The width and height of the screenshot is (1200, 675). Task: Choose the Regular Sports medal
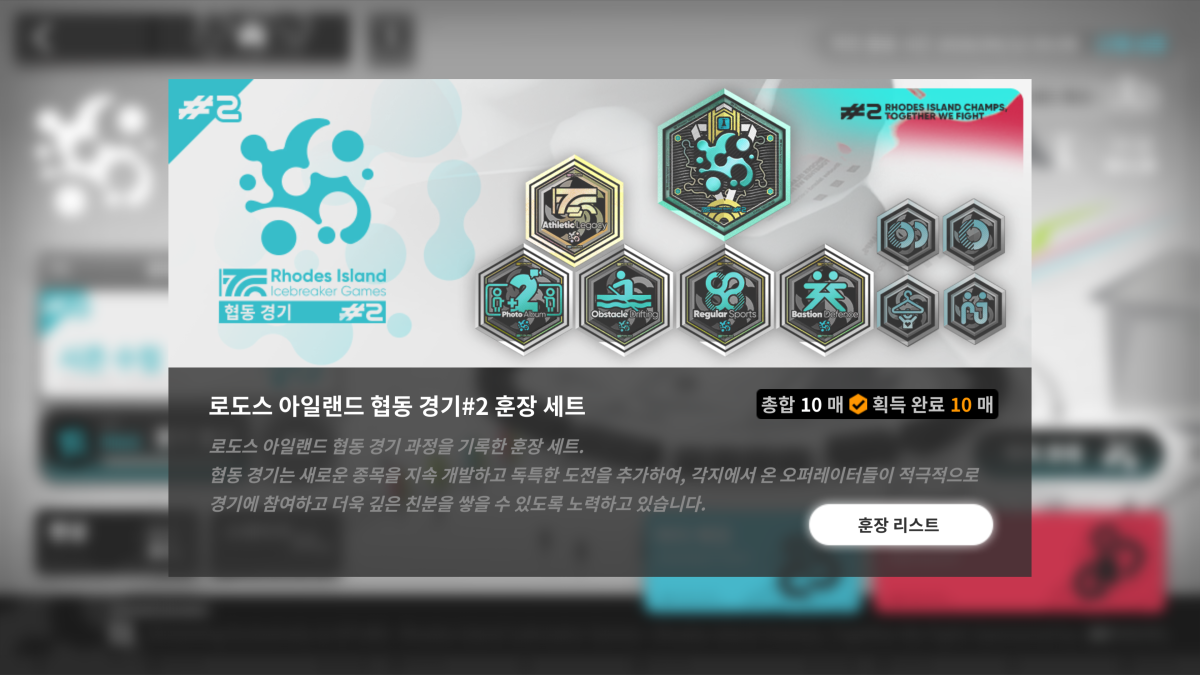pos(725,298)
